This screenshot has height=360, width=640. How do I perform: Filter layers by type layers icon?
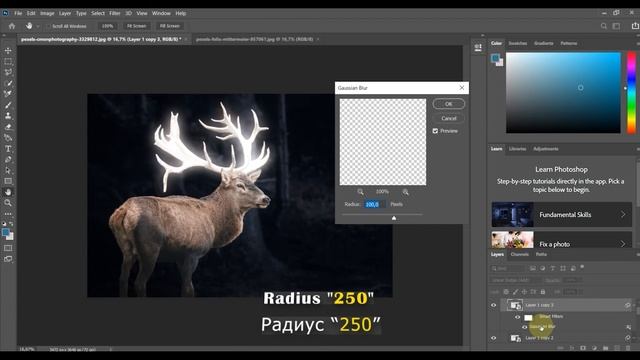click(x=553, y=268)
